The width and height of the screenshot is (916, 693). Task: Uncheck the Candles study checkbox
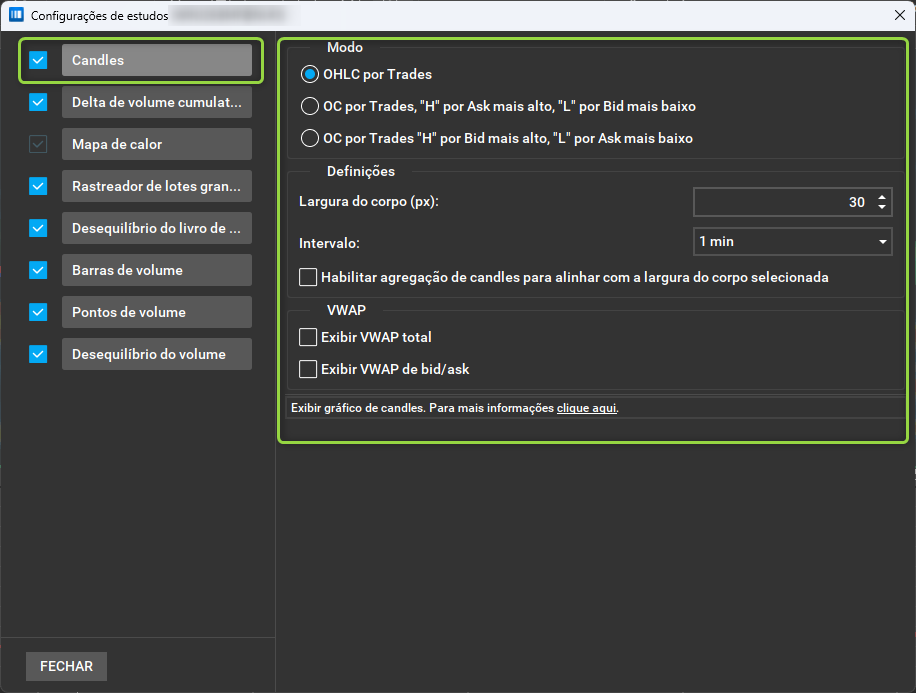[38, 60]
